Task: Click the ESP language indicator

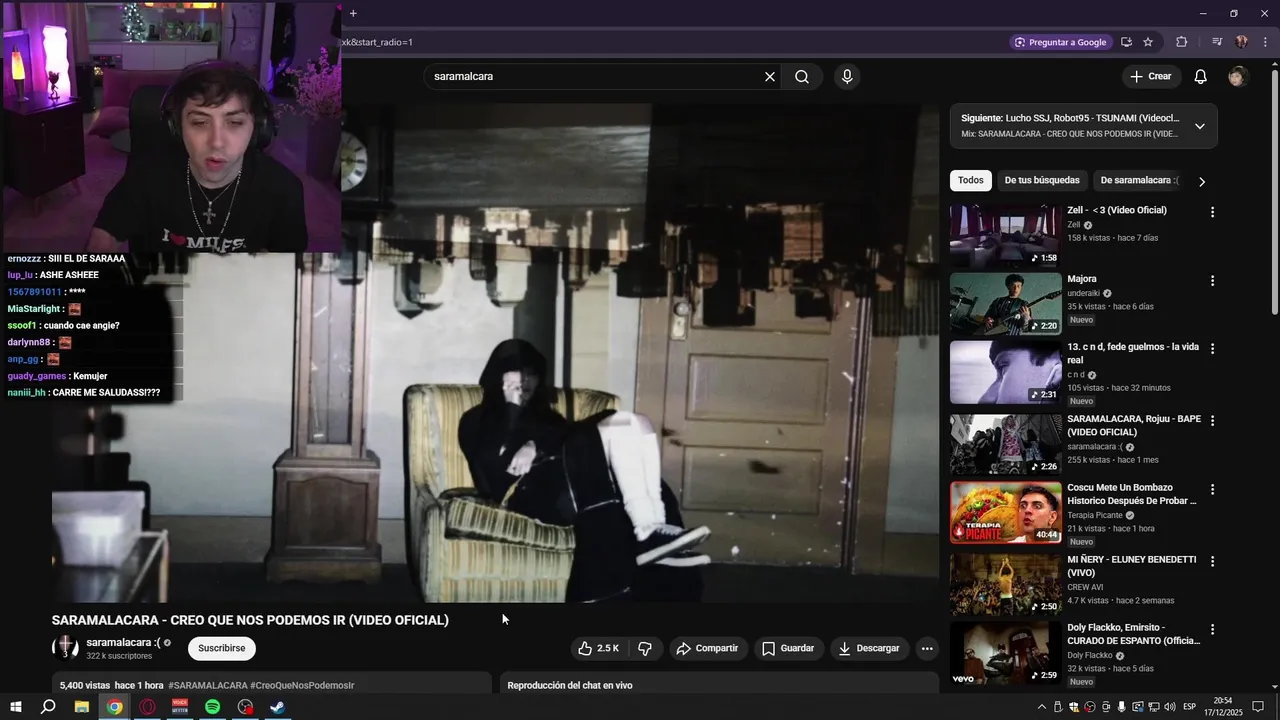Action: 1189,707
